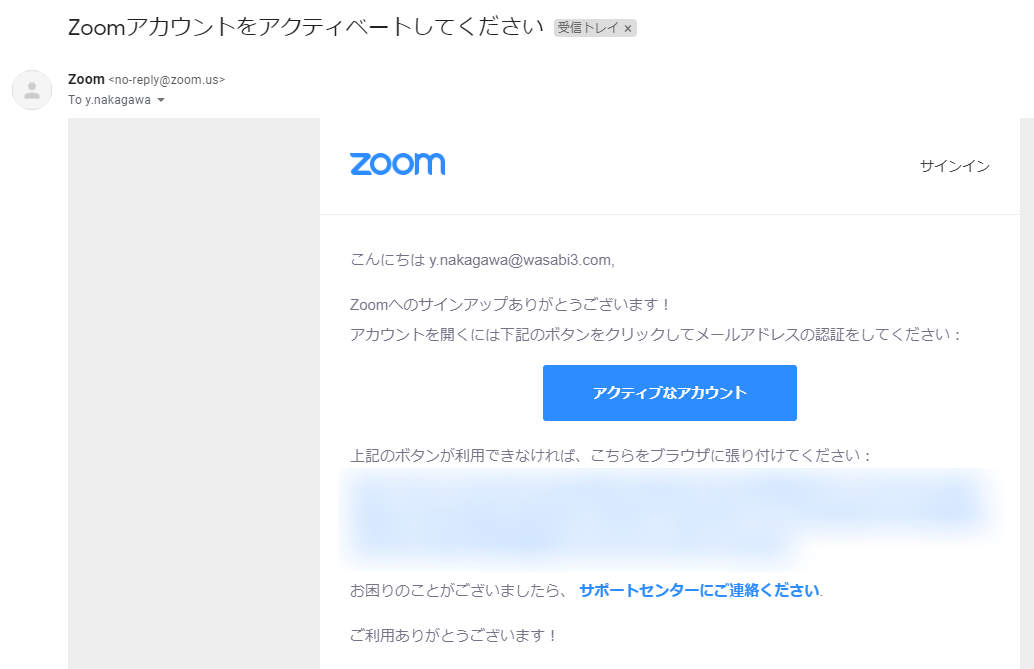Click the メールアドレスの認証 instruction sentence

pyautogui.click(x=655, y=334)
